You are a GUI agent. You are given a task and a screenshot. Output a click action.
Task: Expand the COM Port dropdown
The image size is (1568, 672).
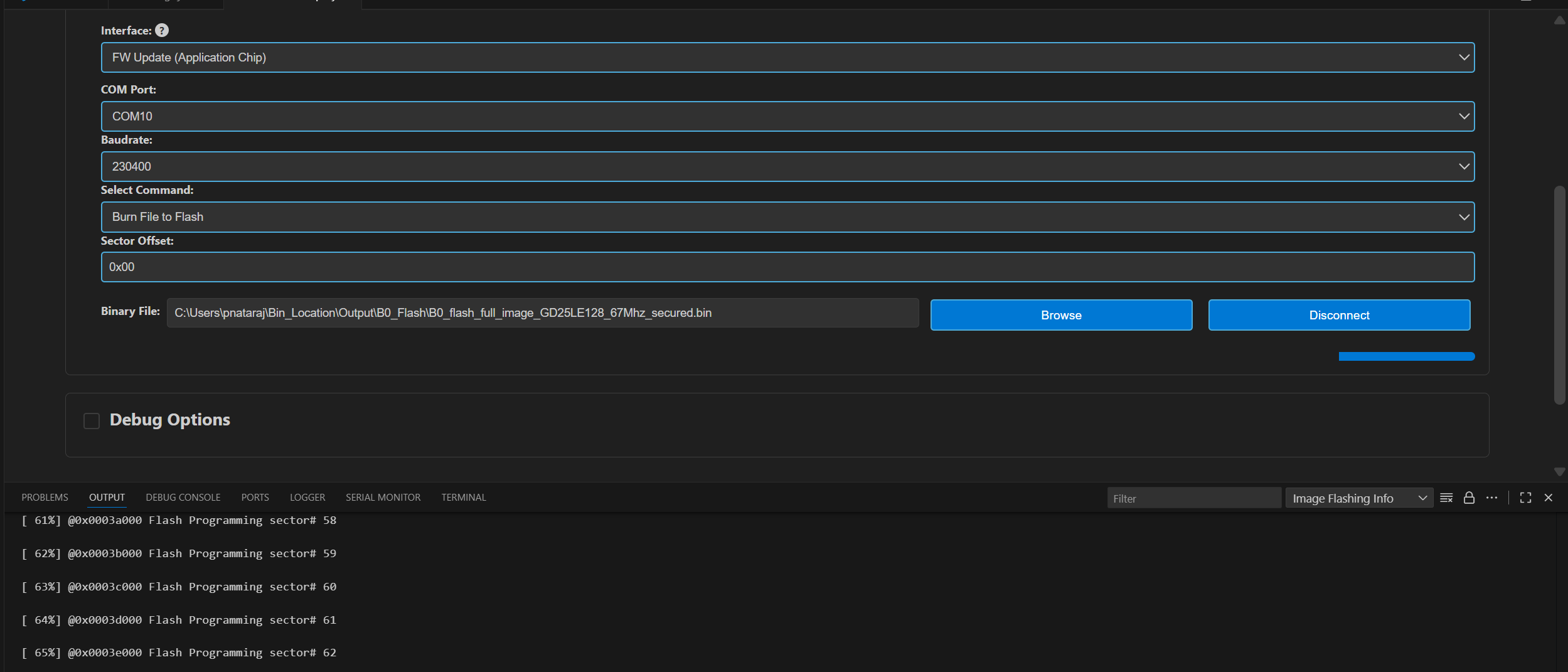787,117
